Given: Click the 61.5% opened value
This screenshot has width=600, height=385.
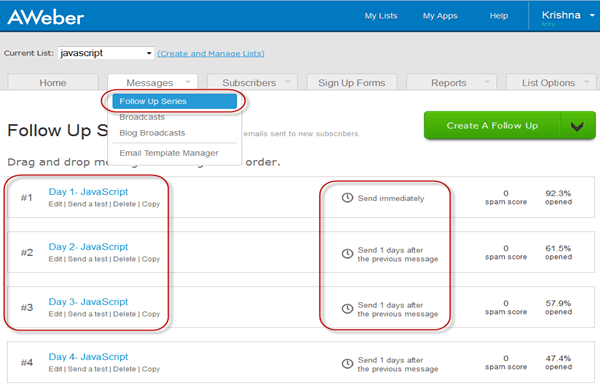Looking at the screenshot, I should (558, 253).
